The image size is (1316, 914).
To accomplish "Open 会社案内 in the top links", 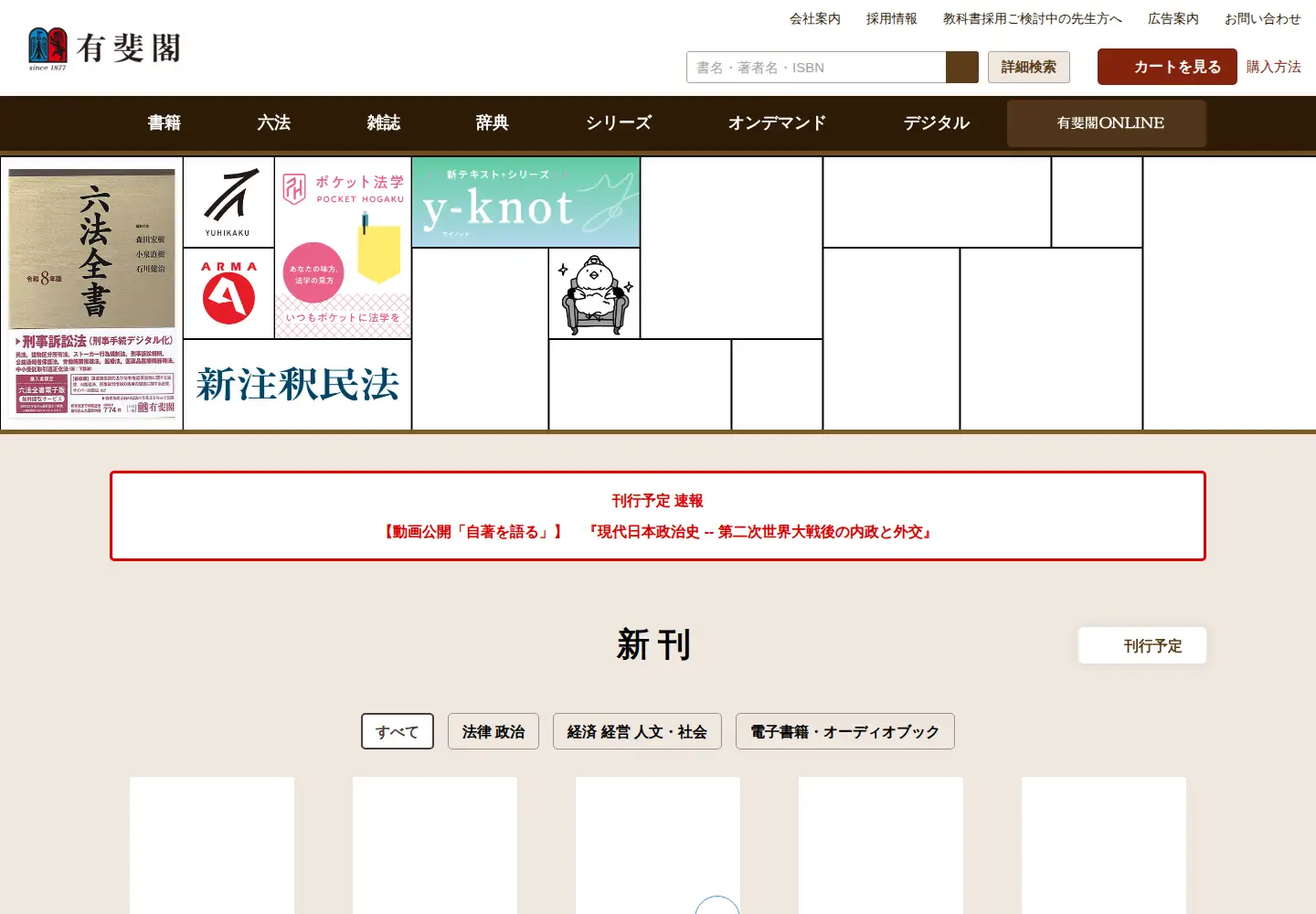I will click(814, 18).
